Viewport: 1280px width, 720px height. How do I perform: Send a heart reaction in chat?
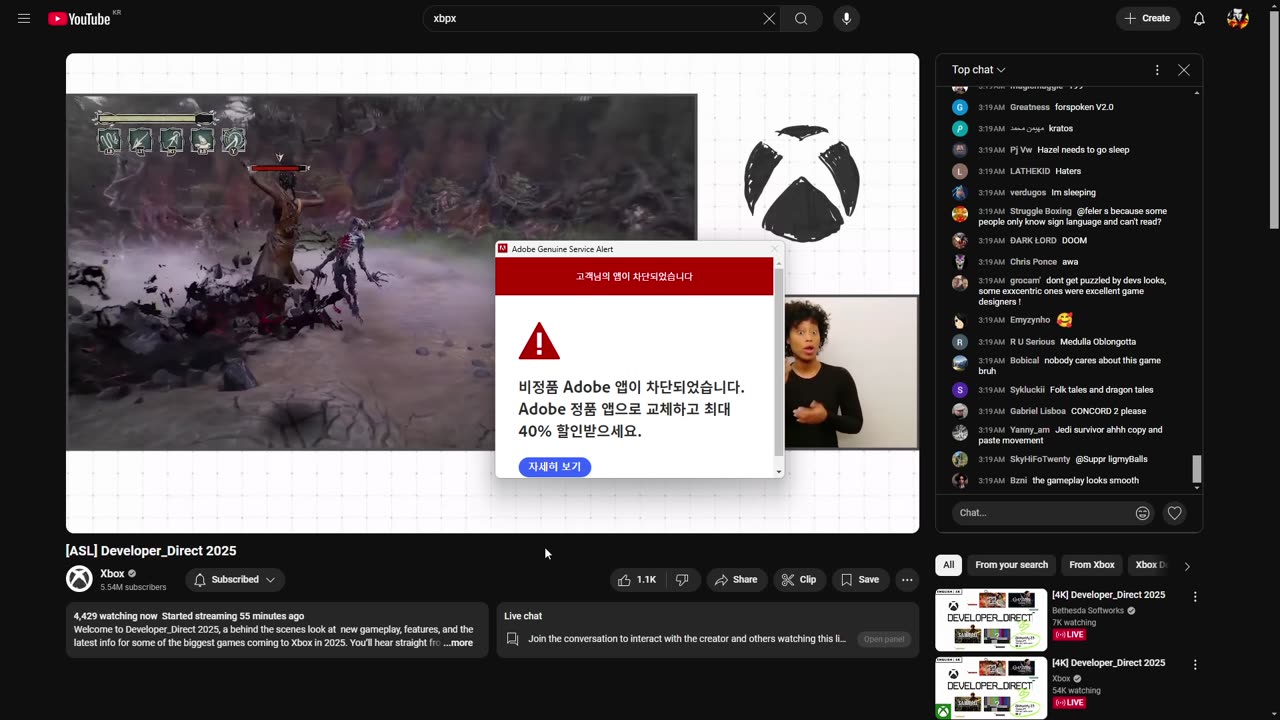[1175, 513]
